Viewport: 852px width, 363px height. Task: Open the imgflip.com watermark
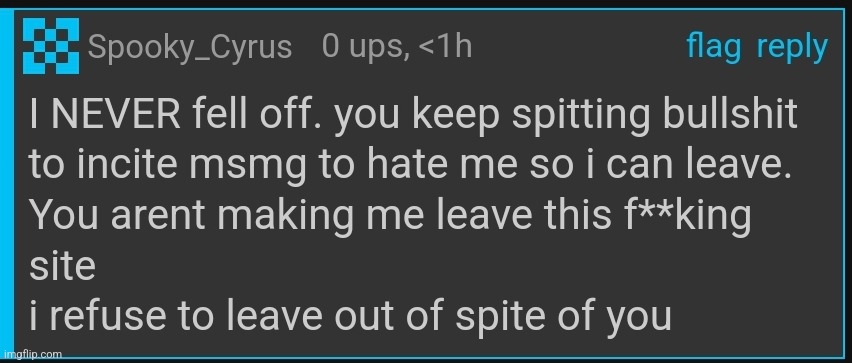click(x=32, y=354)
